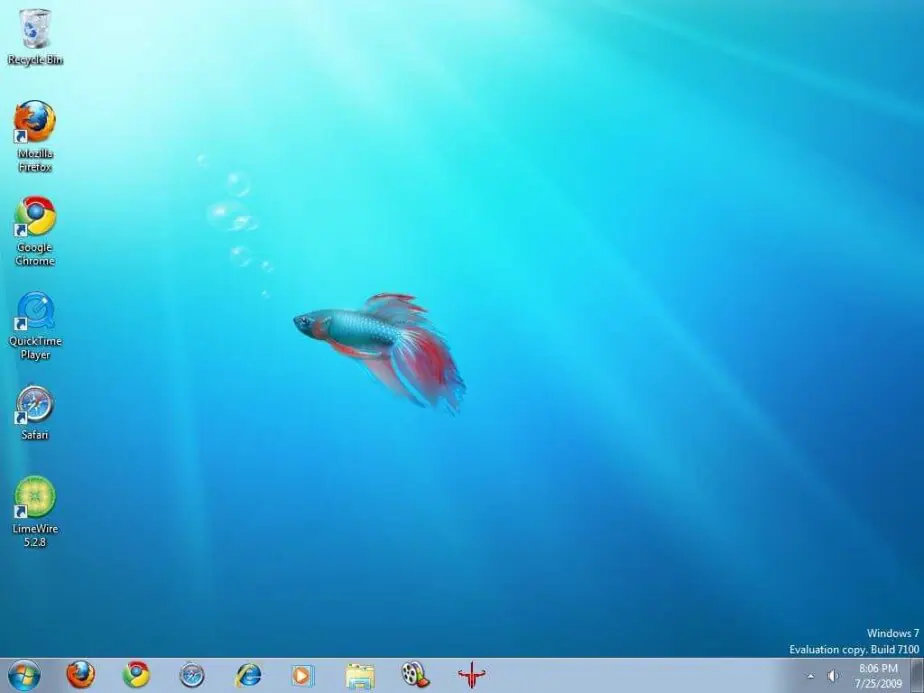Launch Safari from the taskbar
This screenshot has width=924, height=693.
click(192, 675)
